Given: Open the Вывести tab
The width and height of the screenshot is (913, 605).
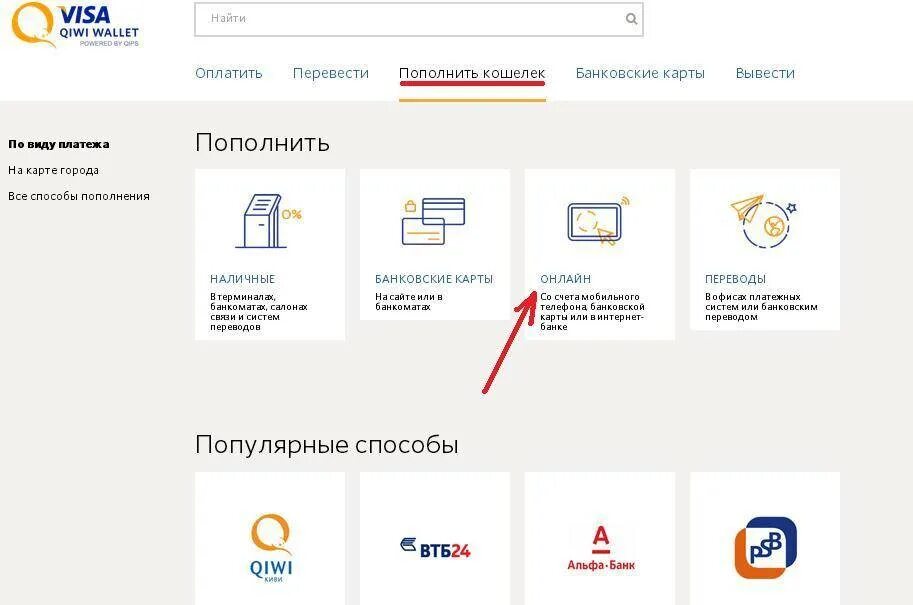Looking at the screenshot, I should tap(765, 73).
